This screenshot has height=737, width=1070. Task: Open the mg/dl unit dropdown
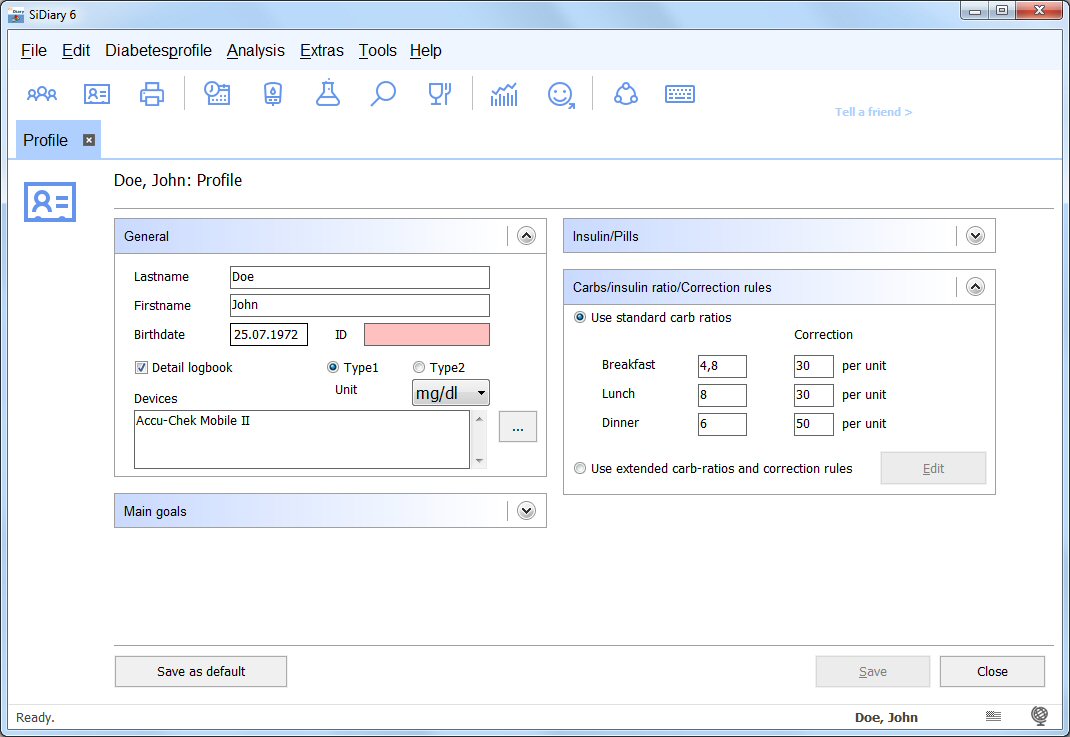click(451, 393)
